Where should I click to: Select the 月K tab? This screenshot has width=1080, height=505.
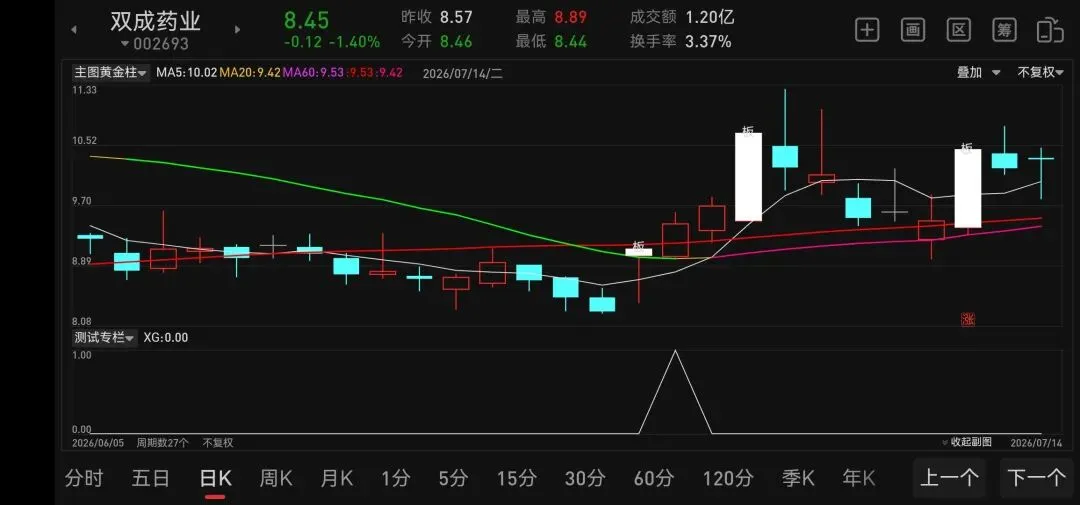[337, 478]
